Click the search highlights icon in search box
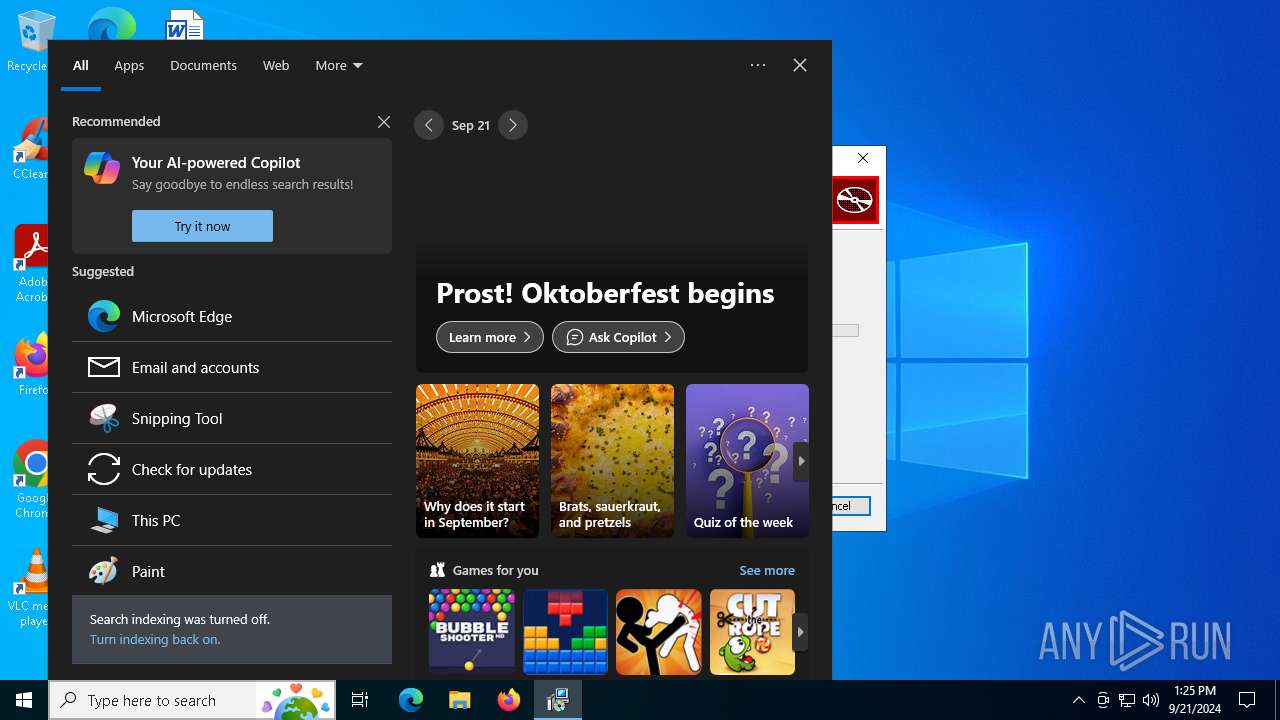 pos(295,701)
